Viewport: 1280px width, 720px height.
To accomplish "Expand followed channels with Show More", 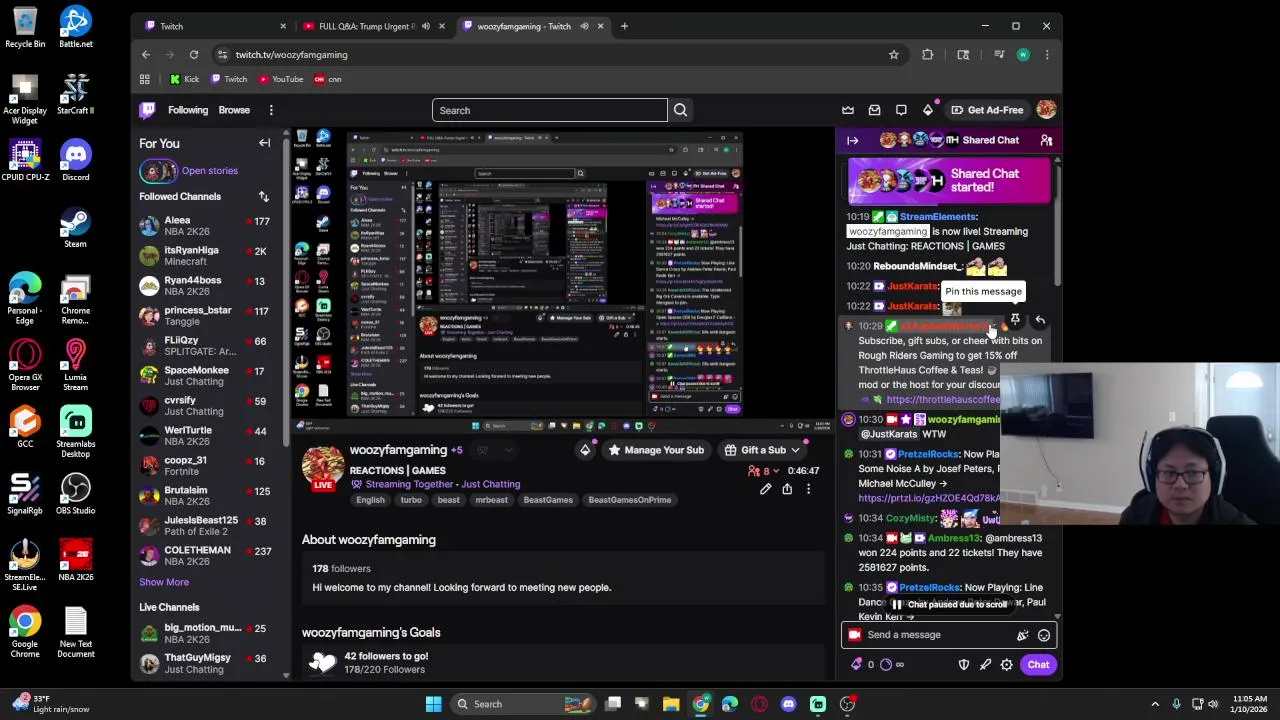I will [164, 582].
